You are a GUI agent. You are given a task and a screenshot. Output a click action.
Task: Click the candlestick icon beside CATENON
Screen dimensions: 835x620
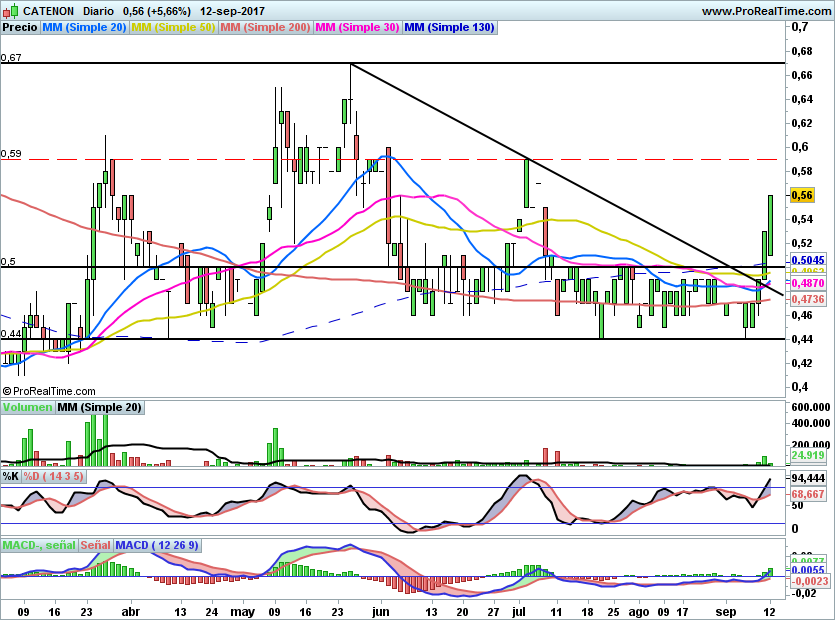[x=10, y=11]
